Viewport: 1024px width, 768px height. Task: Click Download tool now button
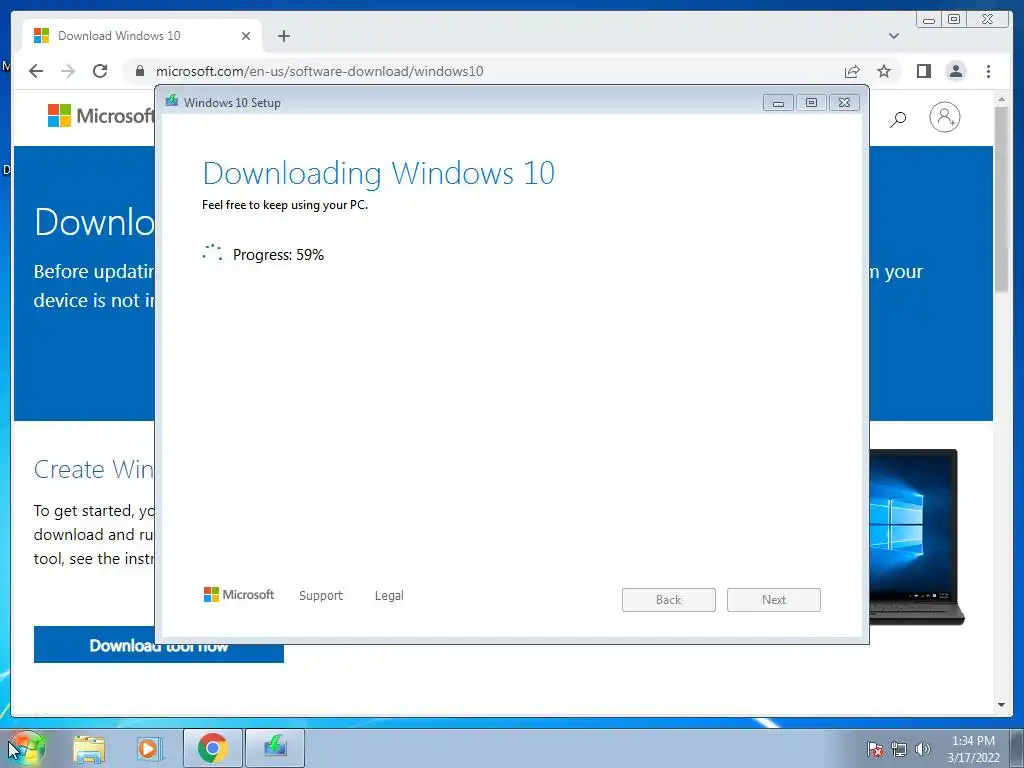click(x=159, y=645)
